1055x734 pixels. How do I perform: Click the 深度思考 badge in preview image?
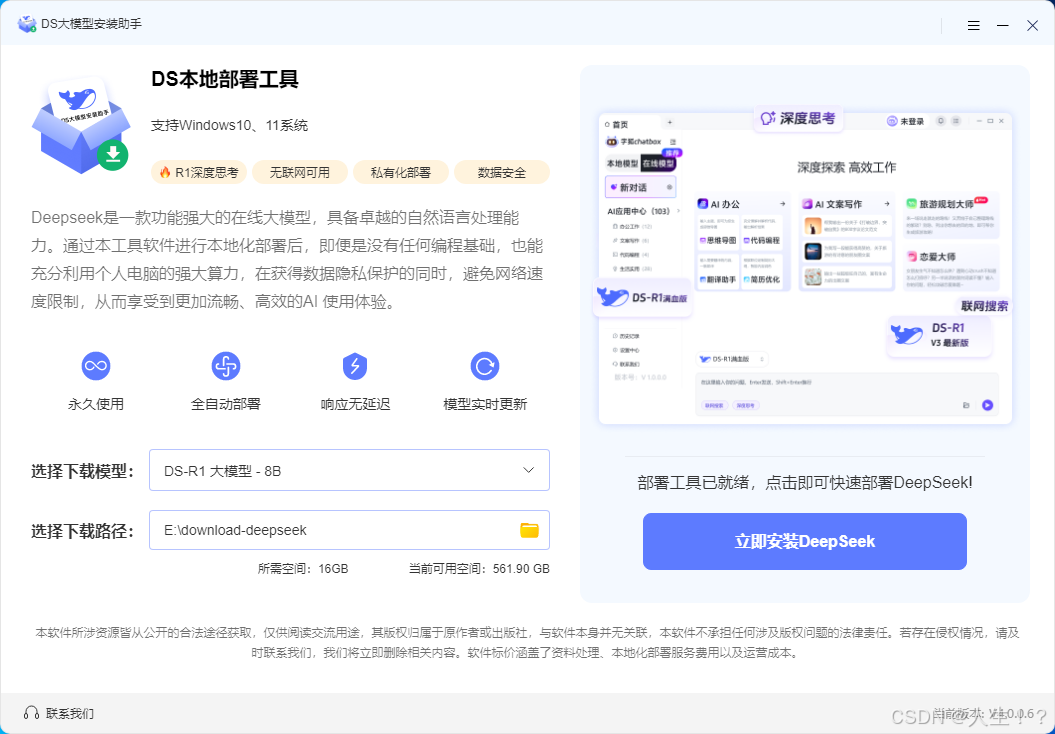tap(799, 118)
